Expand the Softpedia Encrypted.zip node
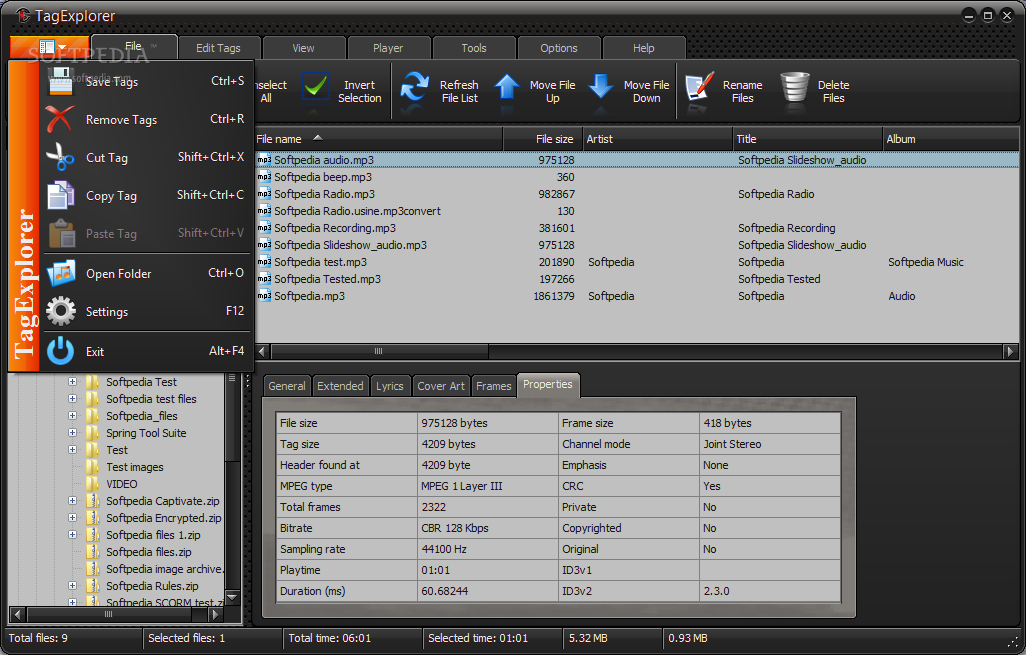This screenshot has height=655, width=1026. [73, 518]
